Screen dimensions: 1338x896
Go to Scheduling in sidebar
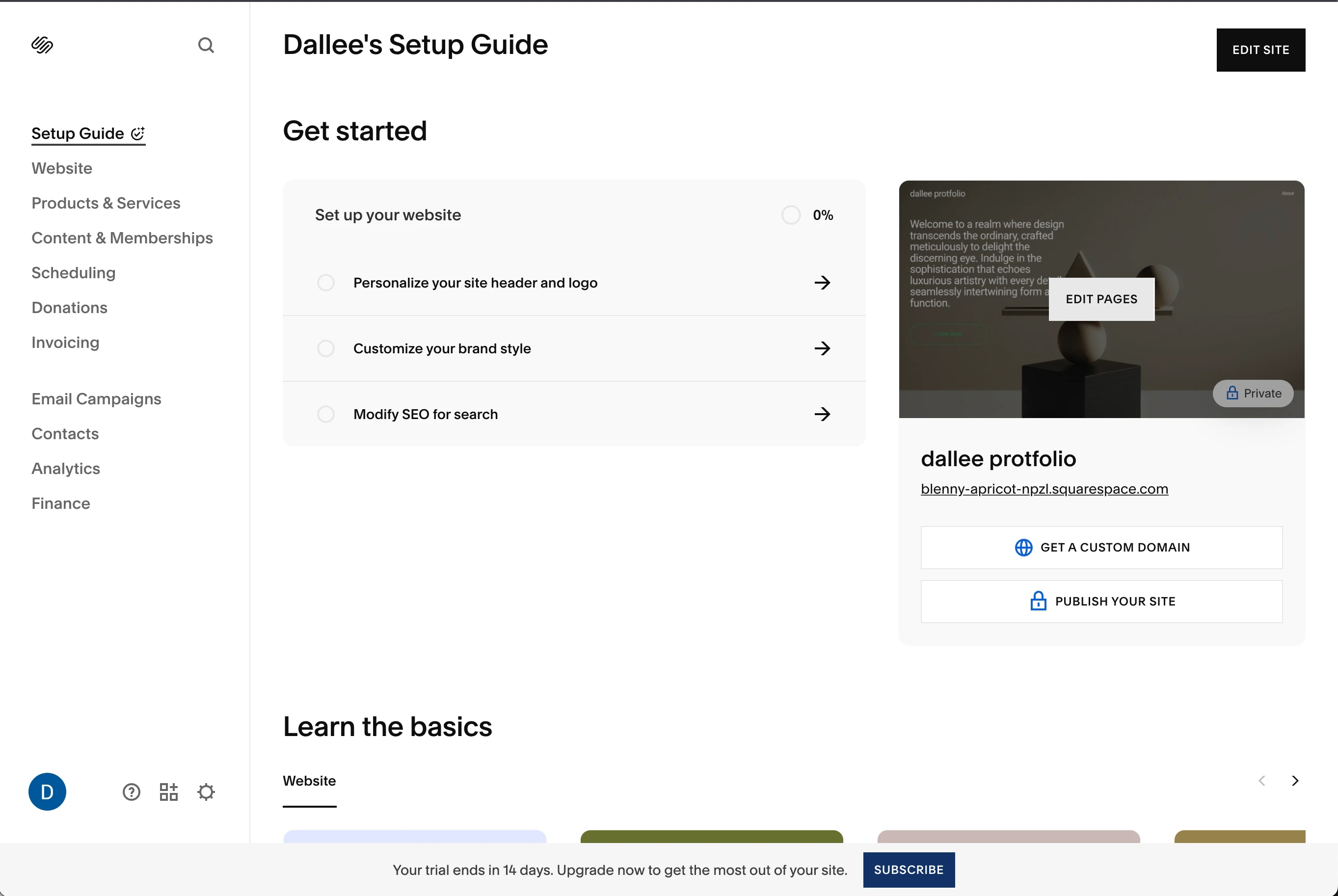[x=73, y=272]
